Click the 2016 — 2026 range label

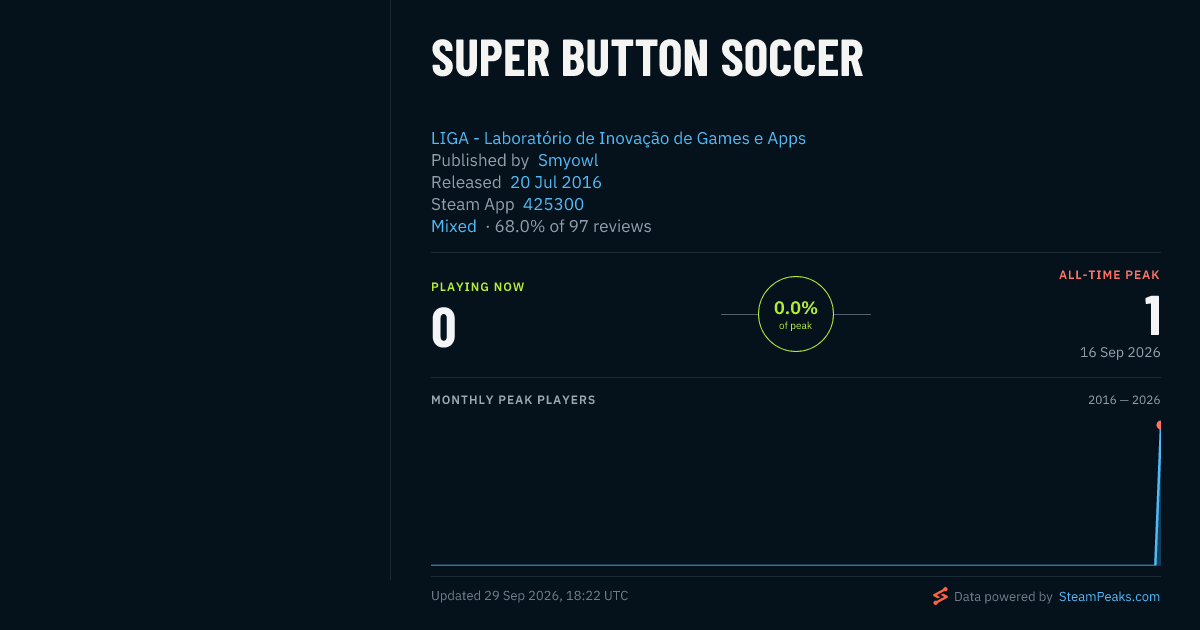[x=1124, y=400]
